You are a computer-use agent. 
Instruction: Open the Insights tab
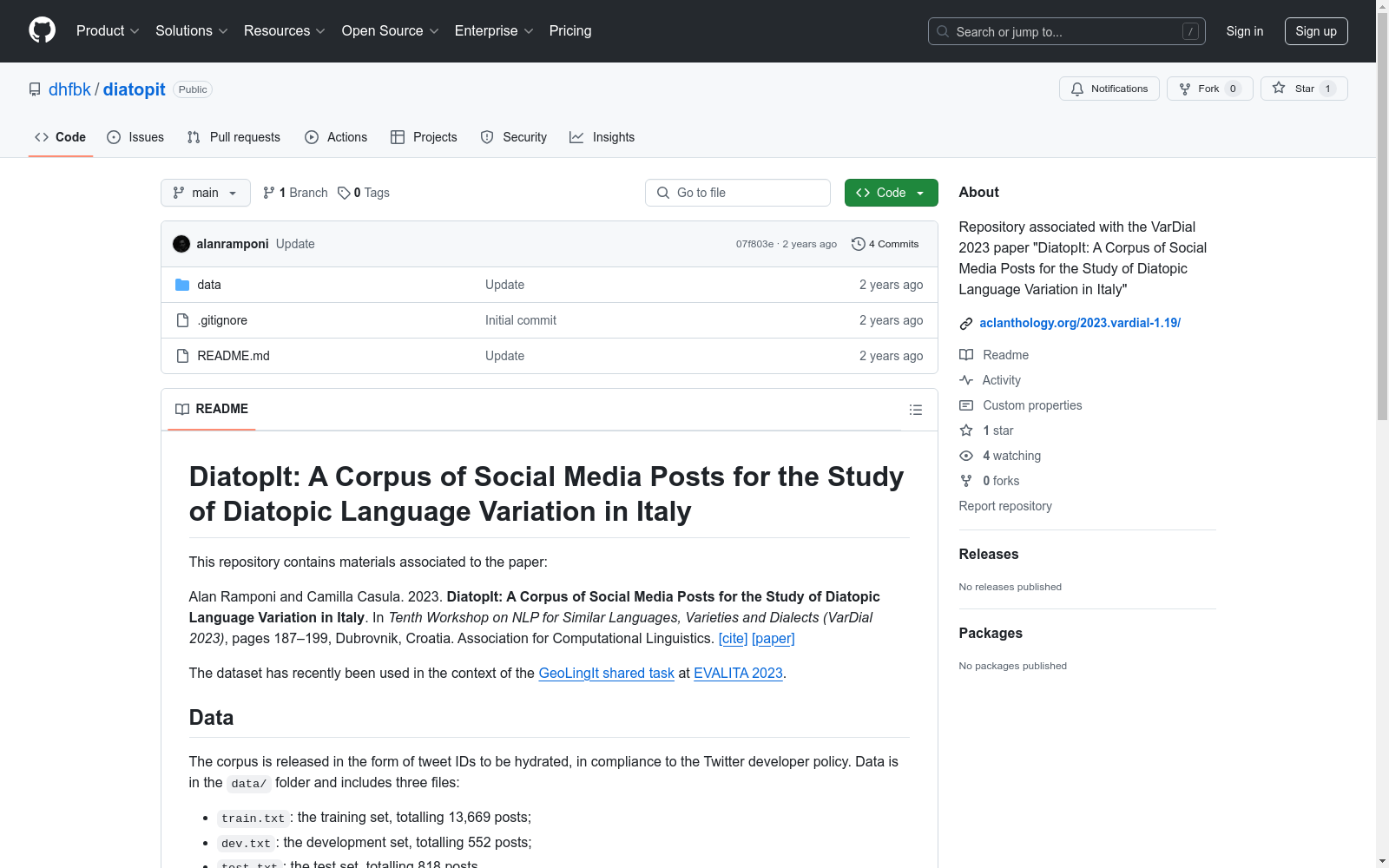click(602, 137)
